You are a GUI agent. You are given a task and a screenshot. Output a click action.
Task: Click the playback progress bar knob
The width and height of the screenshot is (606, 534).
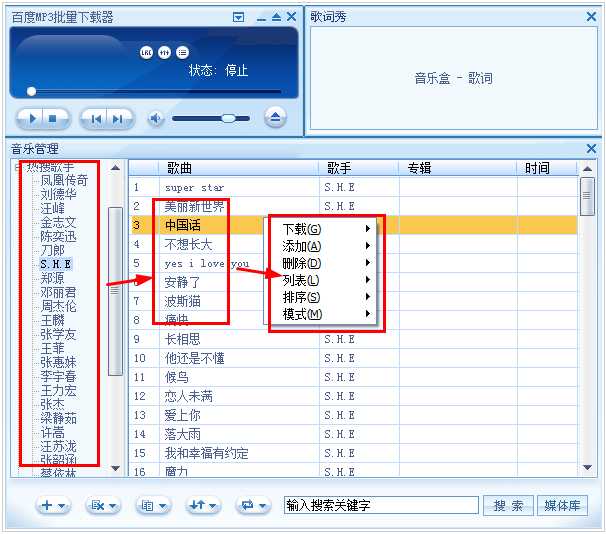(x=31, y=92)
